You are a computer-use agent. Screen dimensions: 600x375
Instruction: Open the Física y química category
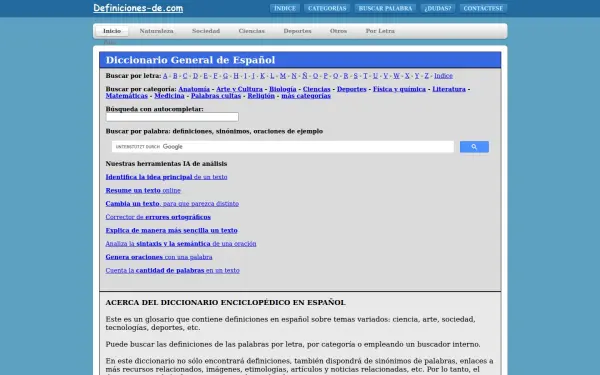coord(399,89)
